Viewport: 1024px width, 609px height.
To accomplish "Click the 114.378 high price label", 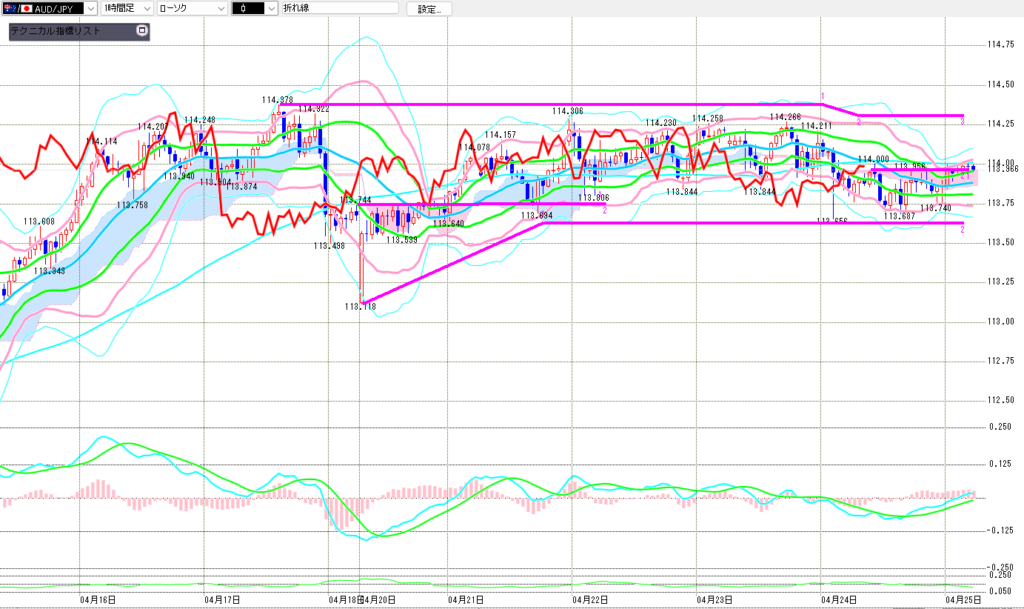I will (277, 99).
